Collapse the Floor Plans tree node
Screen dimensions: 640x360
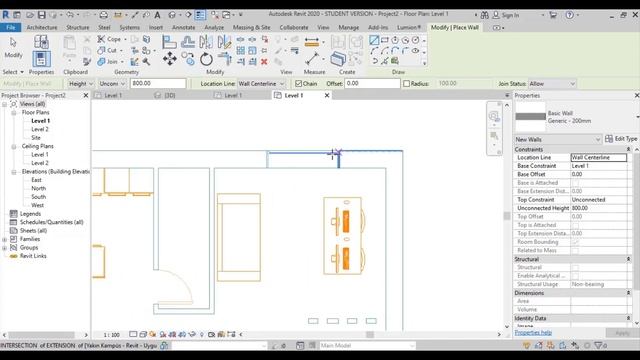(13, 112)
